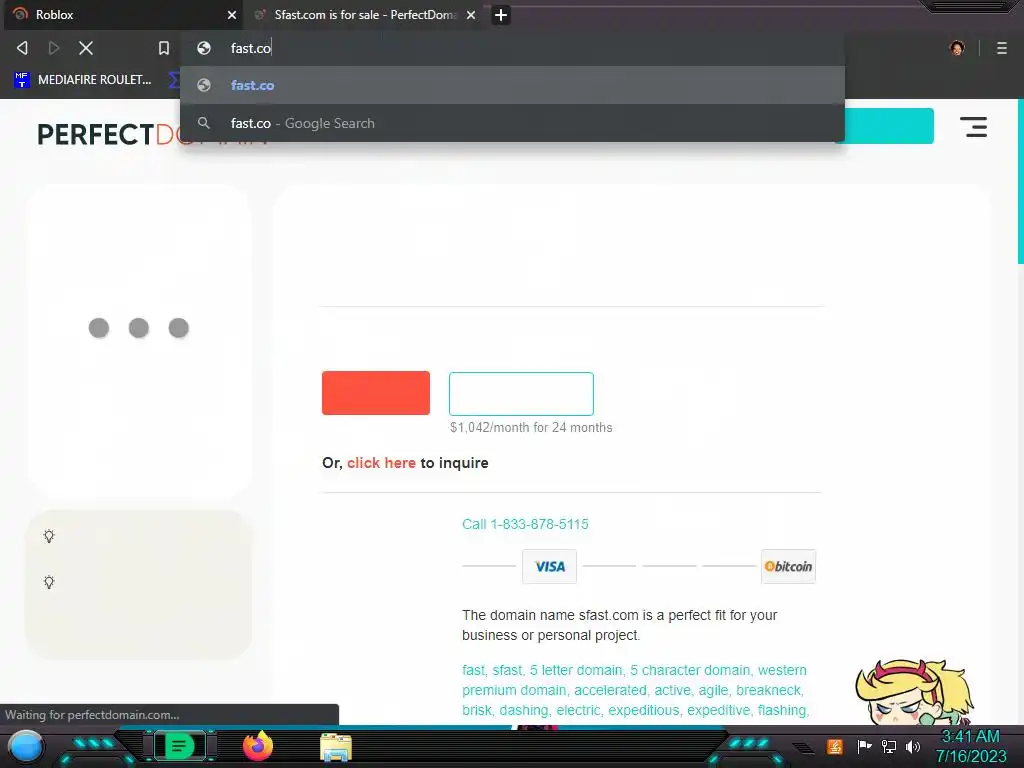This screenshot has height=768, width=1024.
Task: Click the cartoon character mascot on desktop
Action: [914, 692]
